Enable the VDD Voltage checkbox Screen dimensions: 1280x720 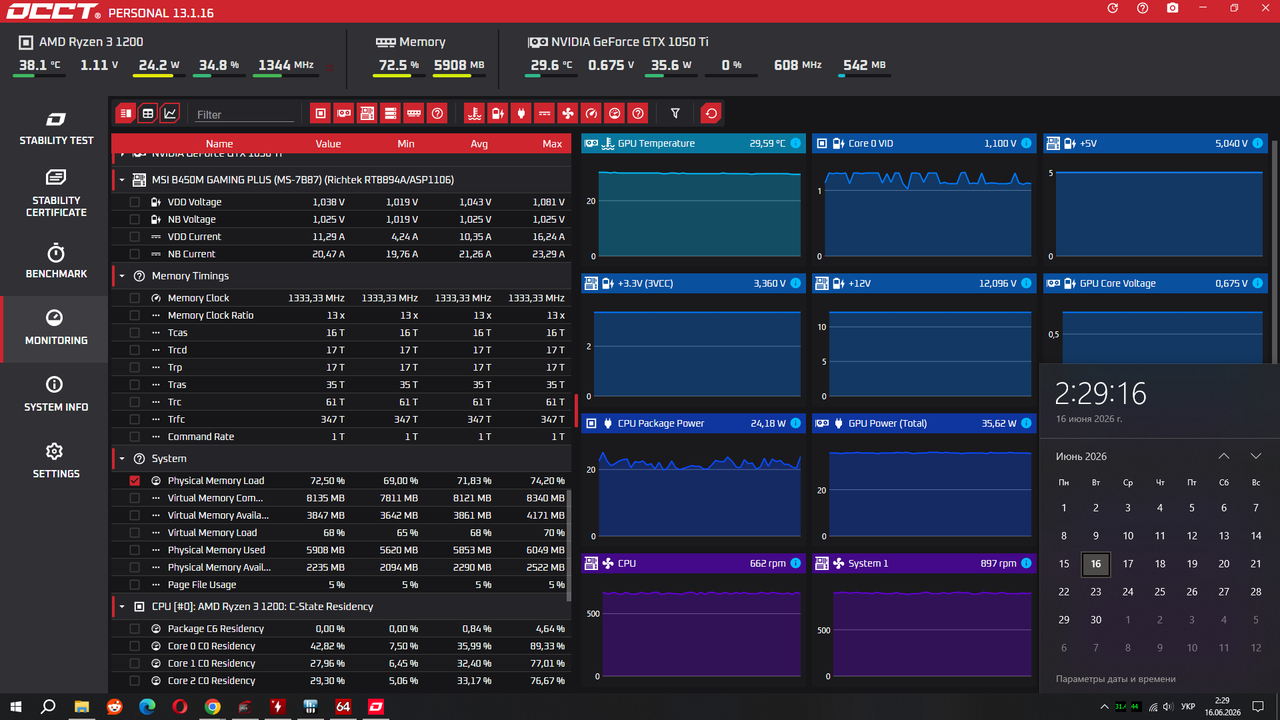[x=135, y=202]
